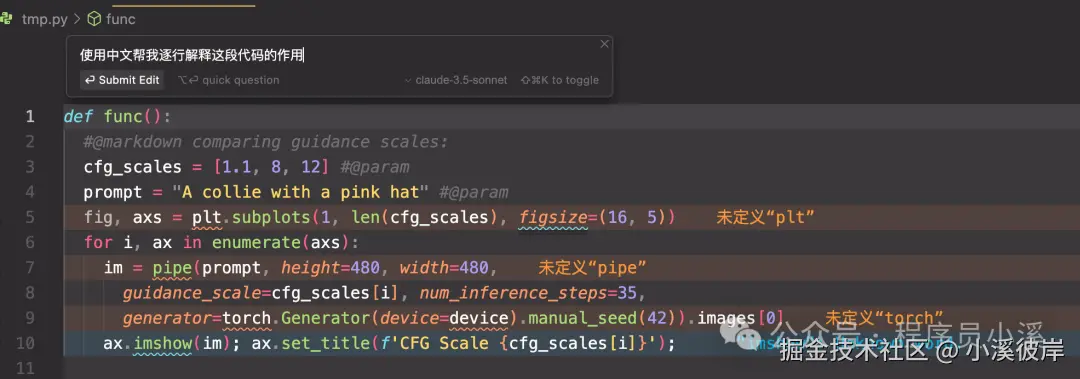Open the claude-3.5-sonnet model dropdown
Image resolution: width=1080 pixels, height=379 pixels.
click(x=456, y=80)
